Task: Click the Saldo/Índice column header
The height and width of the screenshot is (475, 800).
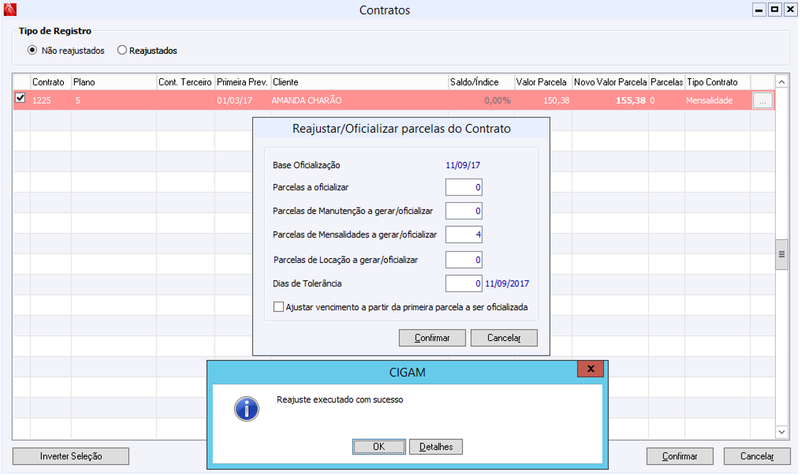Action: click(x=481, y=82)
